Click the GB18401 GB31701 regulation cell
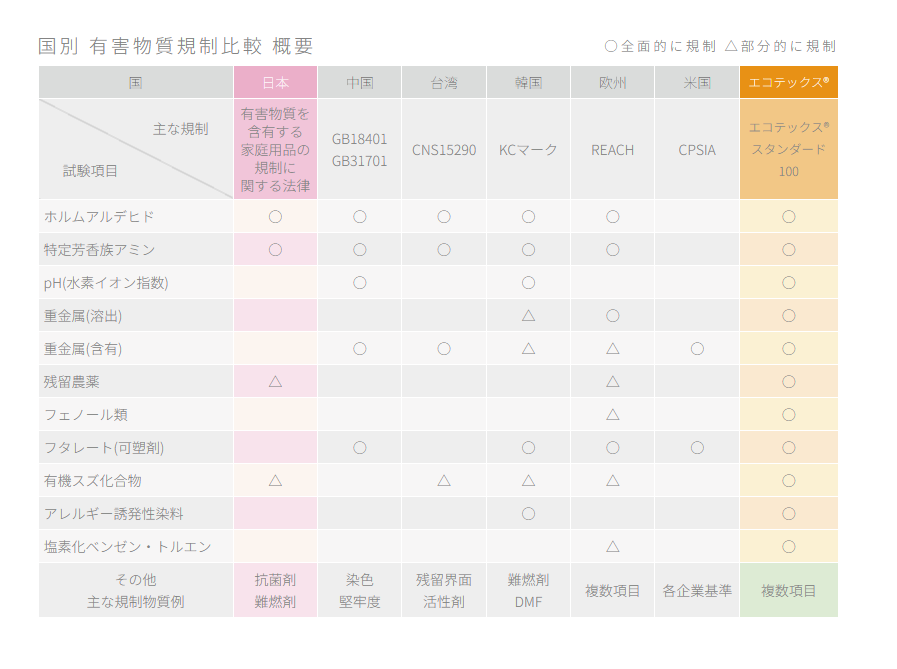Image resolution: width=897 pixels, height=669 pixels. [360, 150]
